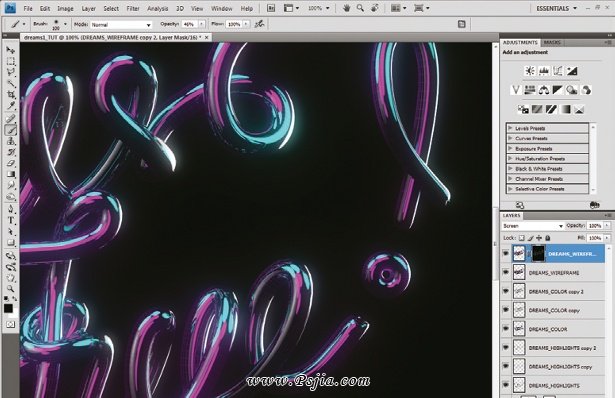Enable airbrush mode in options bar
Screen dimensions: 615x398
[259, 24]
